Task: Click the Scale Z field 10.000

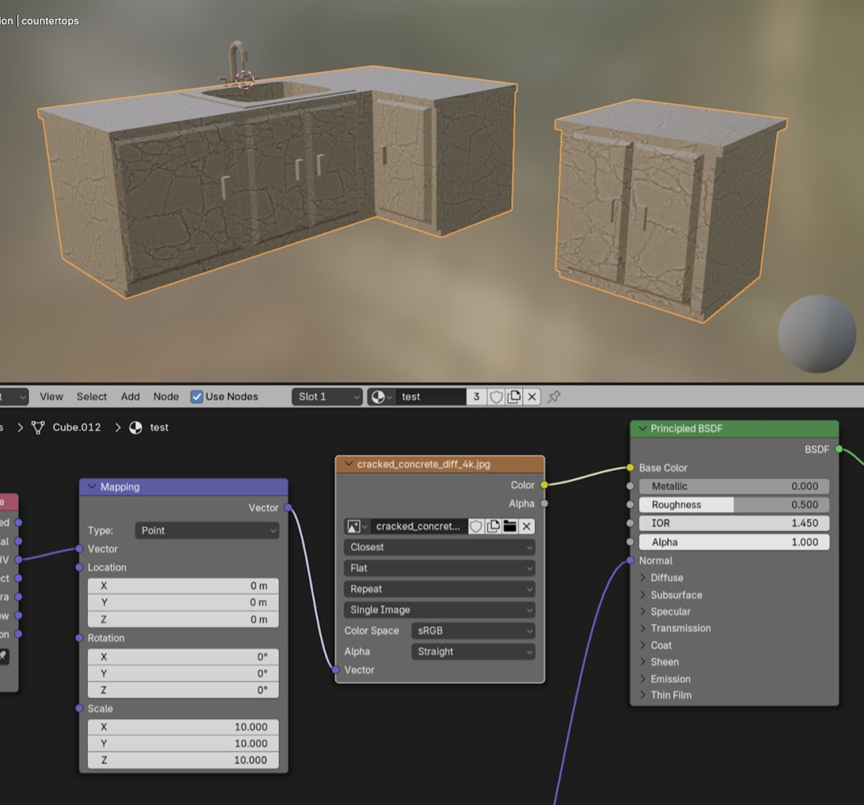Action: point(183,760)
